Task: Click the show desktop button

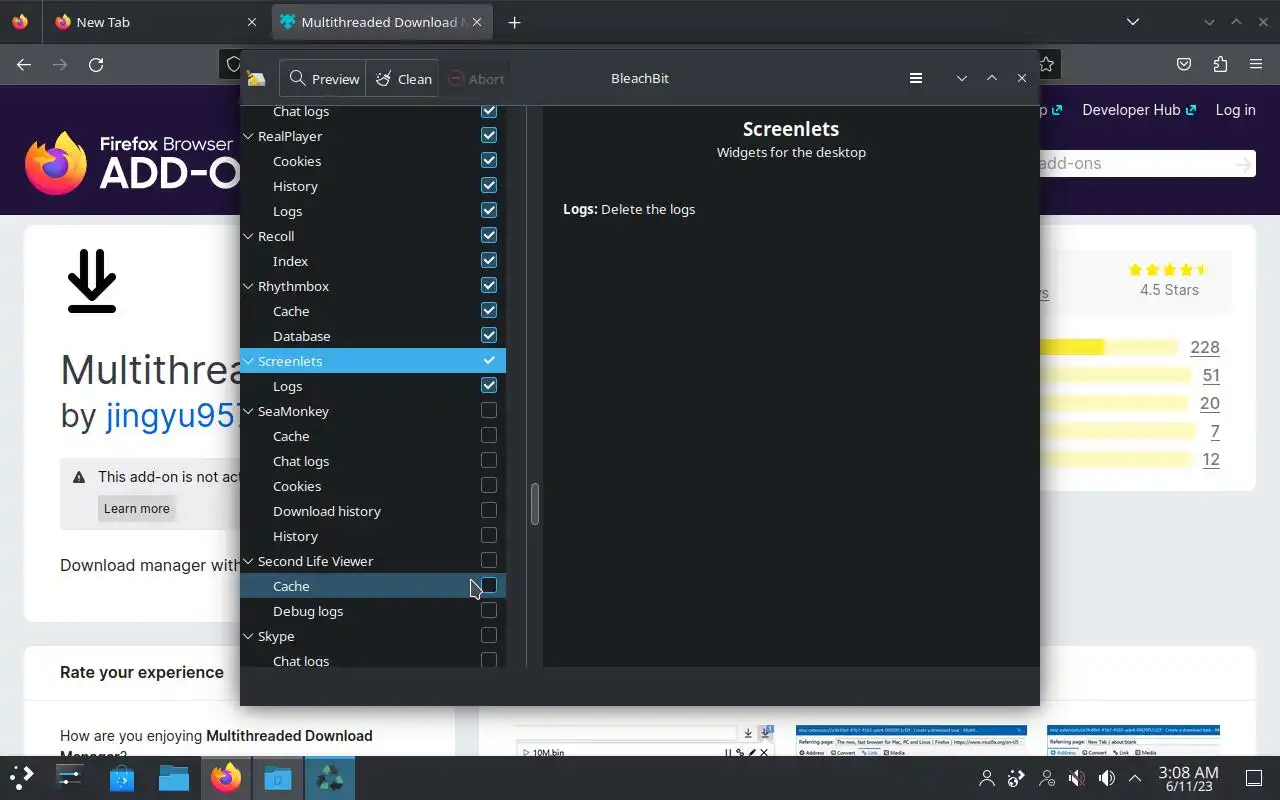Action: [x=1254, y=778]
